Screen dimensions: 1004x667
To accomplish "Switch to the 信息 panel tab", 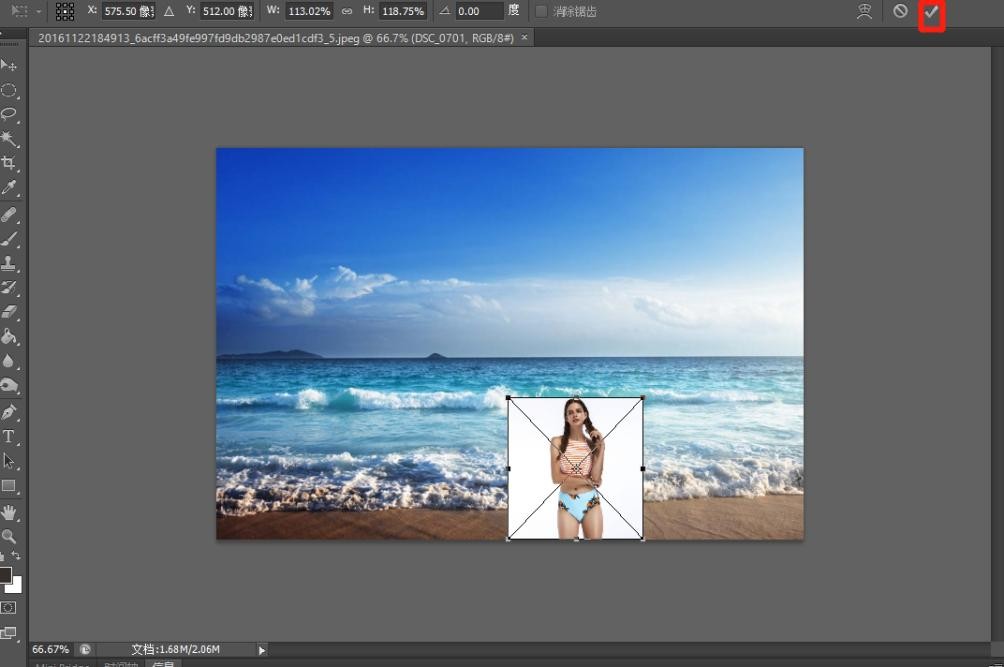I will click(x=163, y=664).
